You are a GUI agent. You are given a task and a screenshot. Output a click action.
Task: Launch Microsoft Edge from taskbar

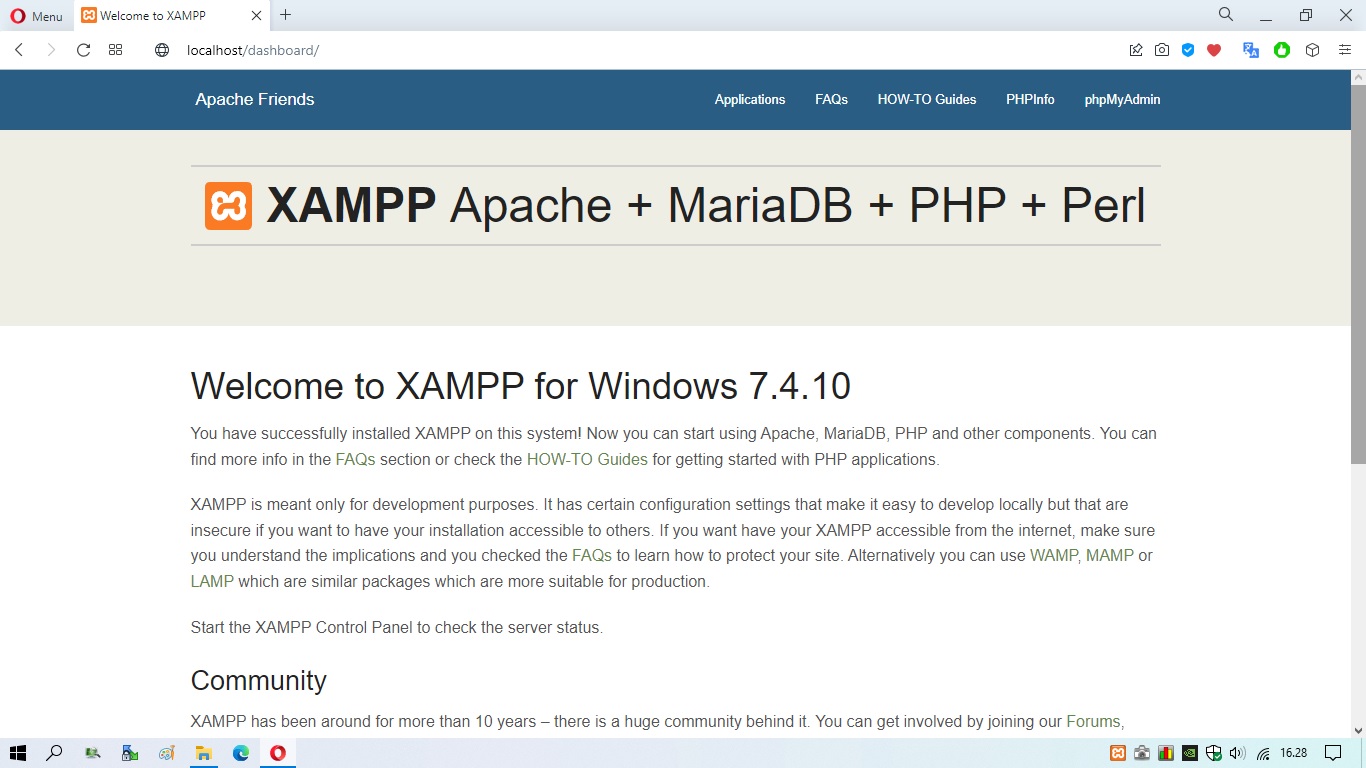pyautogui.click(x=241, y=753)
